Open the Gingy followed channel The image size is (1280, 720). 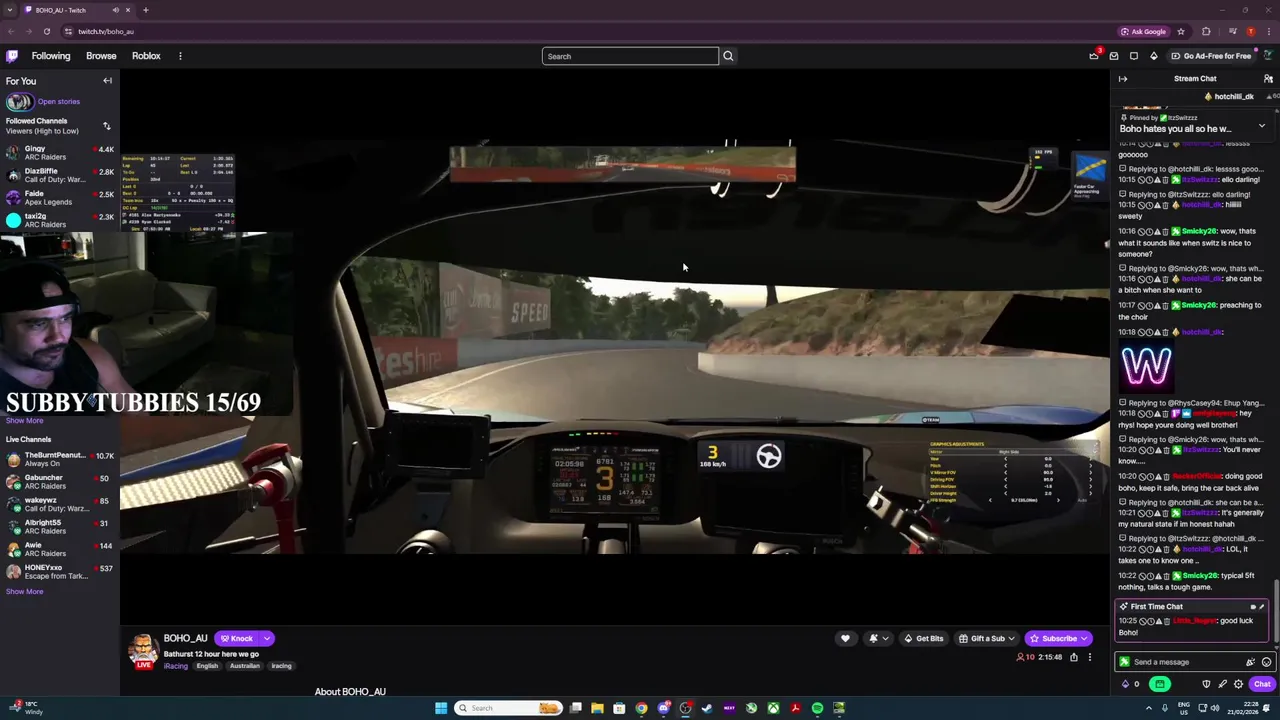(x=60, y=153)
